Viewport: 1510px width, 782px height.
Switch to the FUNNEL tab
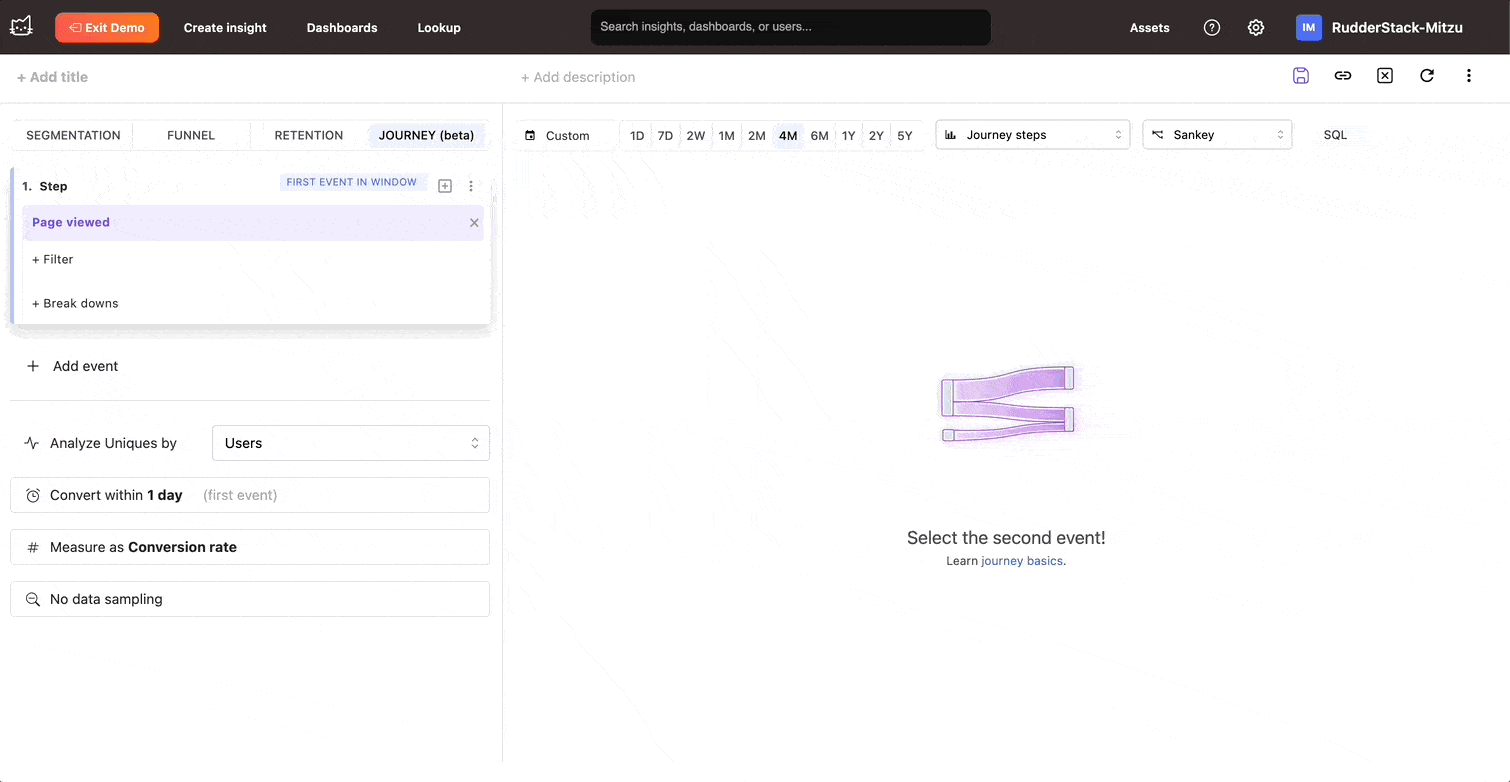(191, 135)
